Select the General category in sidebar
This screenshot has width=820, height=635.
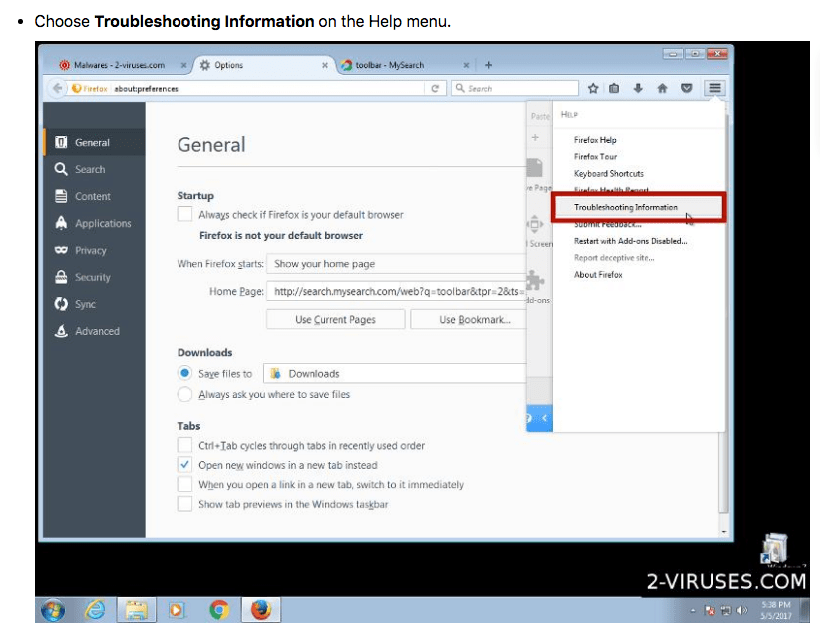click(x=95, y=142)
